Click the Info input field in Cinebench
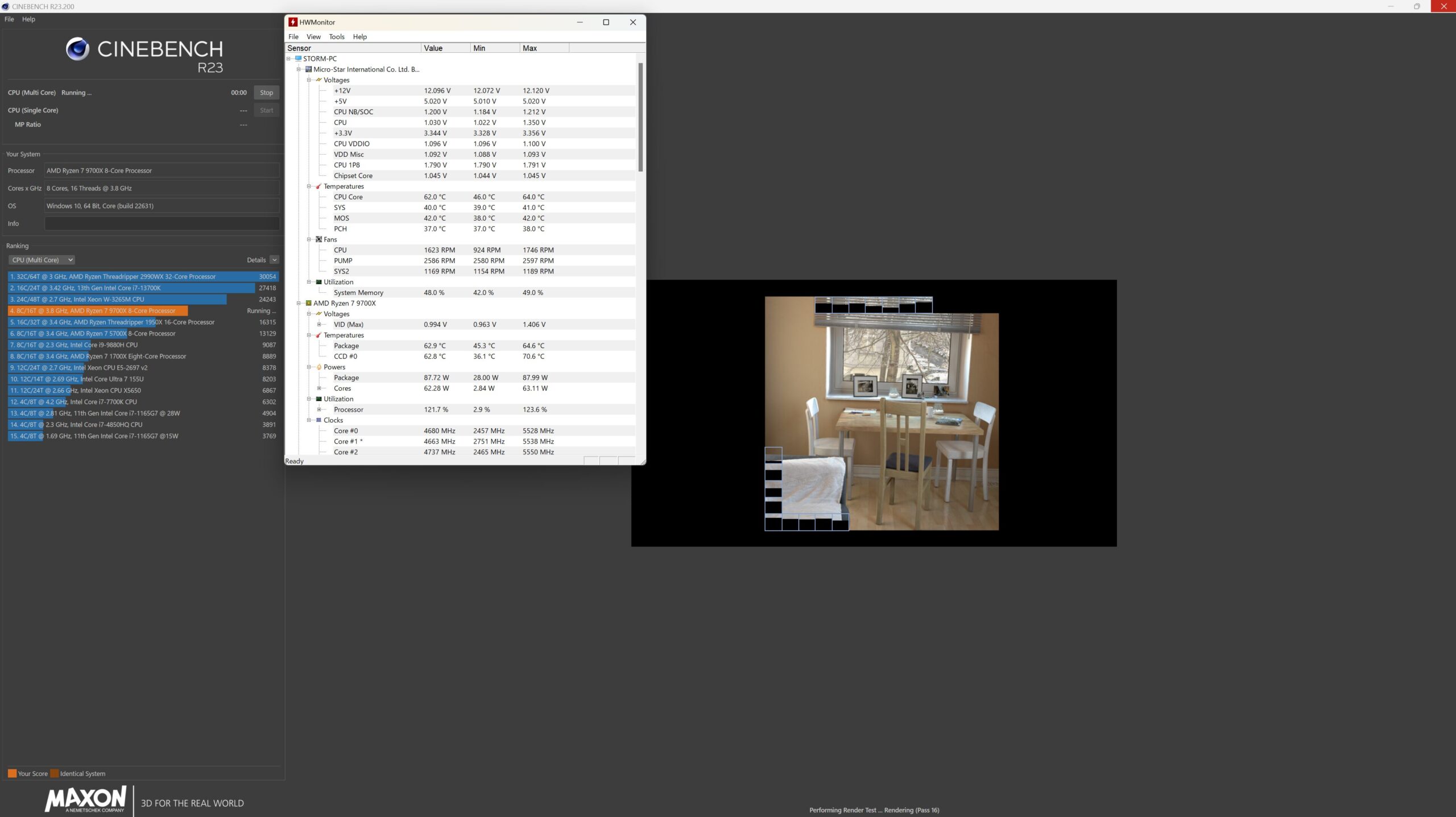 pyautogui.click(x=162, y=223)
